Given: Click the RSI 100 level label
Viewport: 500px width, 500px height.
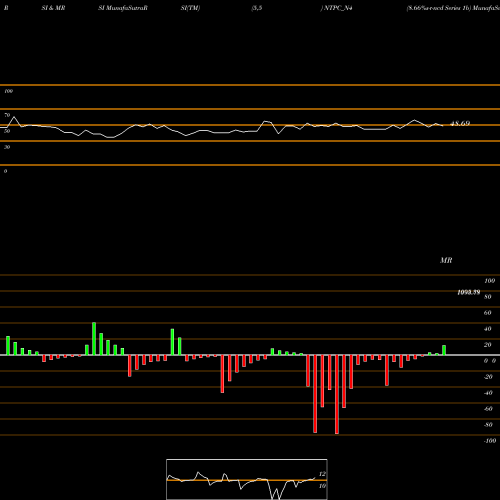Looking at the screenshot, I should (9, 91).
